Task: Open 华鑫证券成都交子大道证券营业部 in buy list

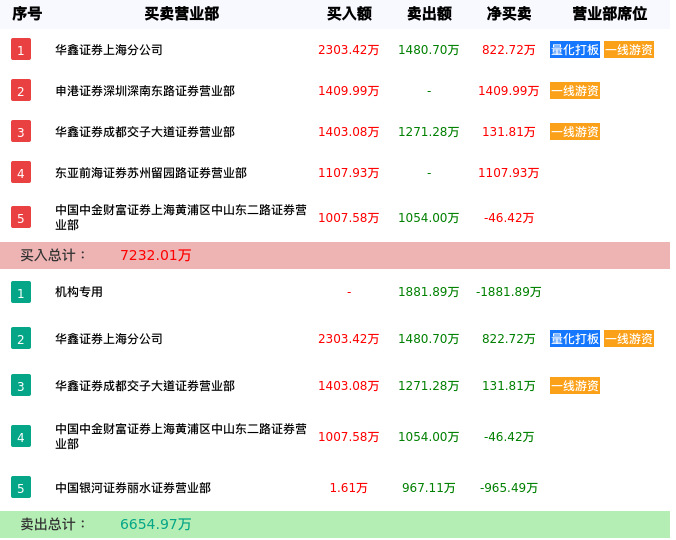Action: tap(145, 132)
